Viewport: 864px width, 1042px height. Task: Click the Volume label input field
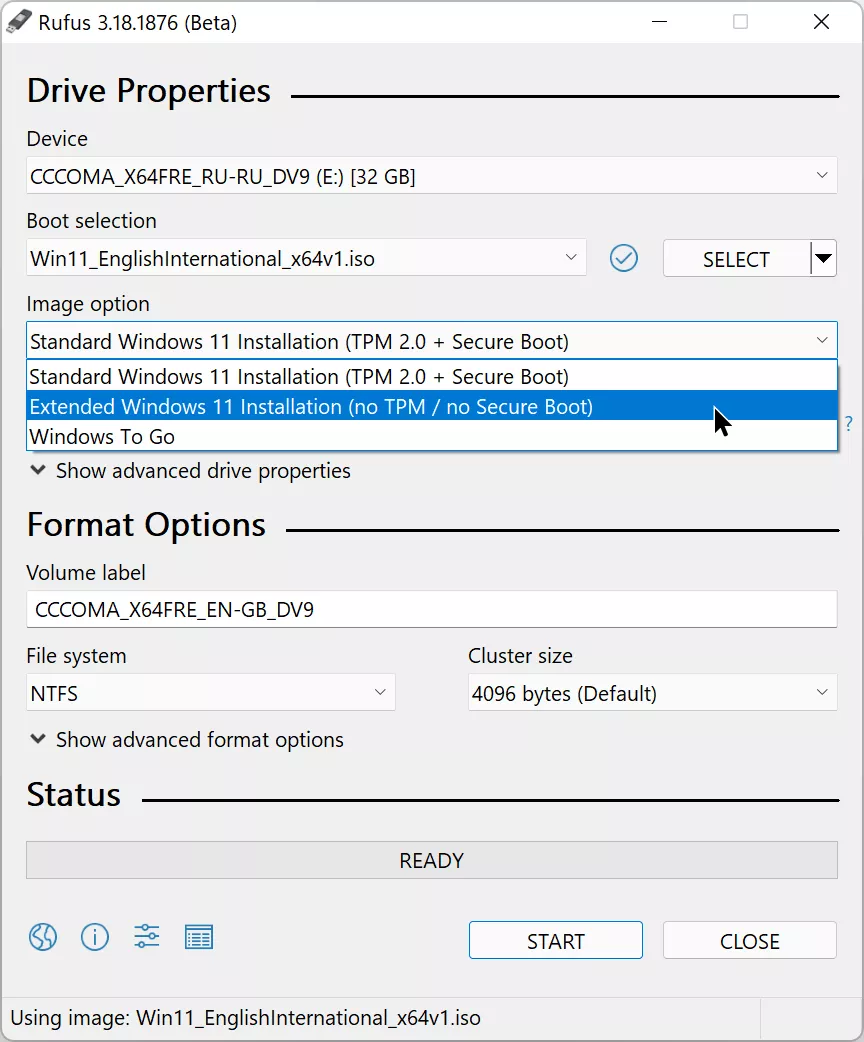432,609
